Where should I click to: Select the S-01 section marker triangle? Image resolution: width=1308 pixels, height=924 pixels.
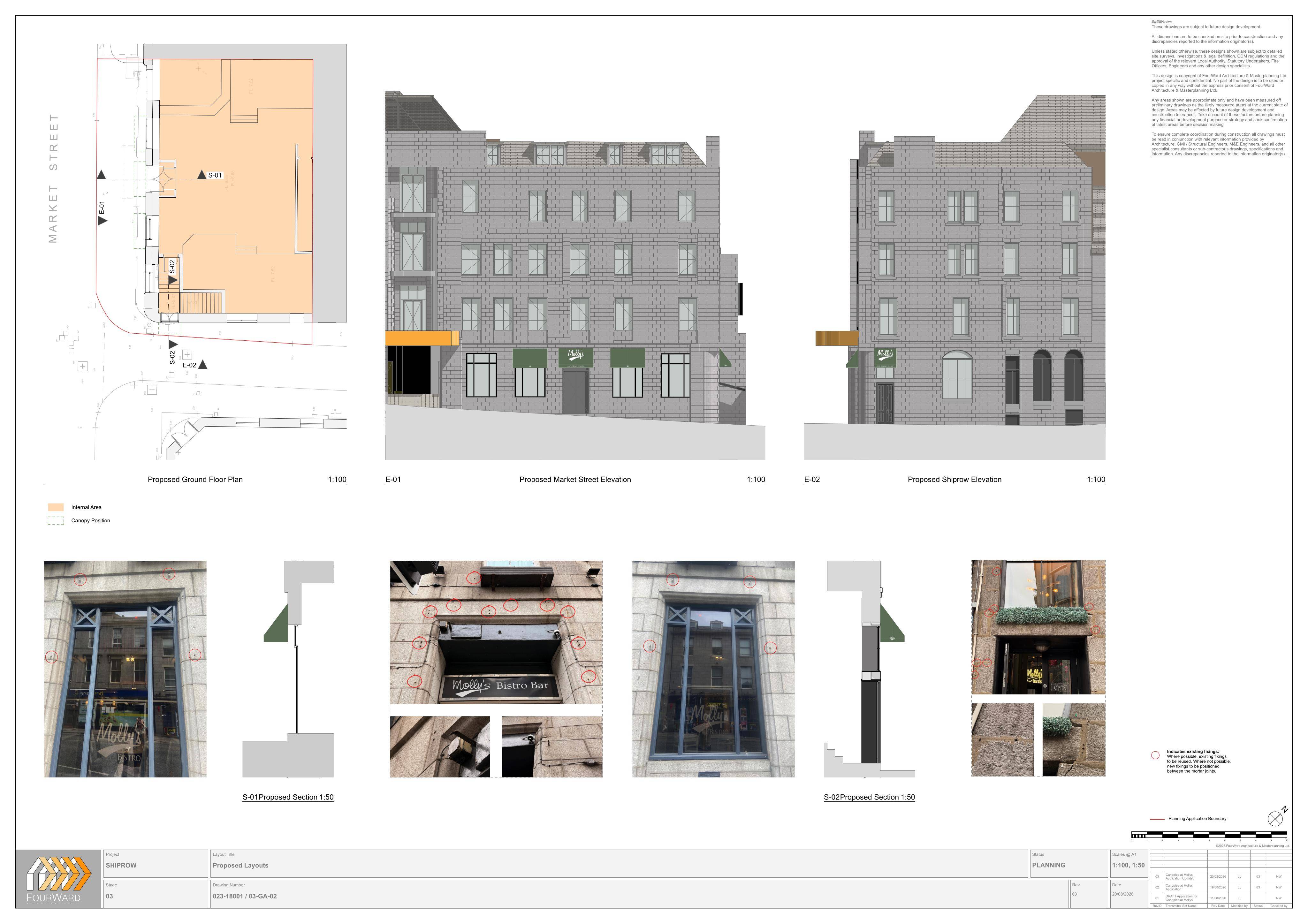202,175
